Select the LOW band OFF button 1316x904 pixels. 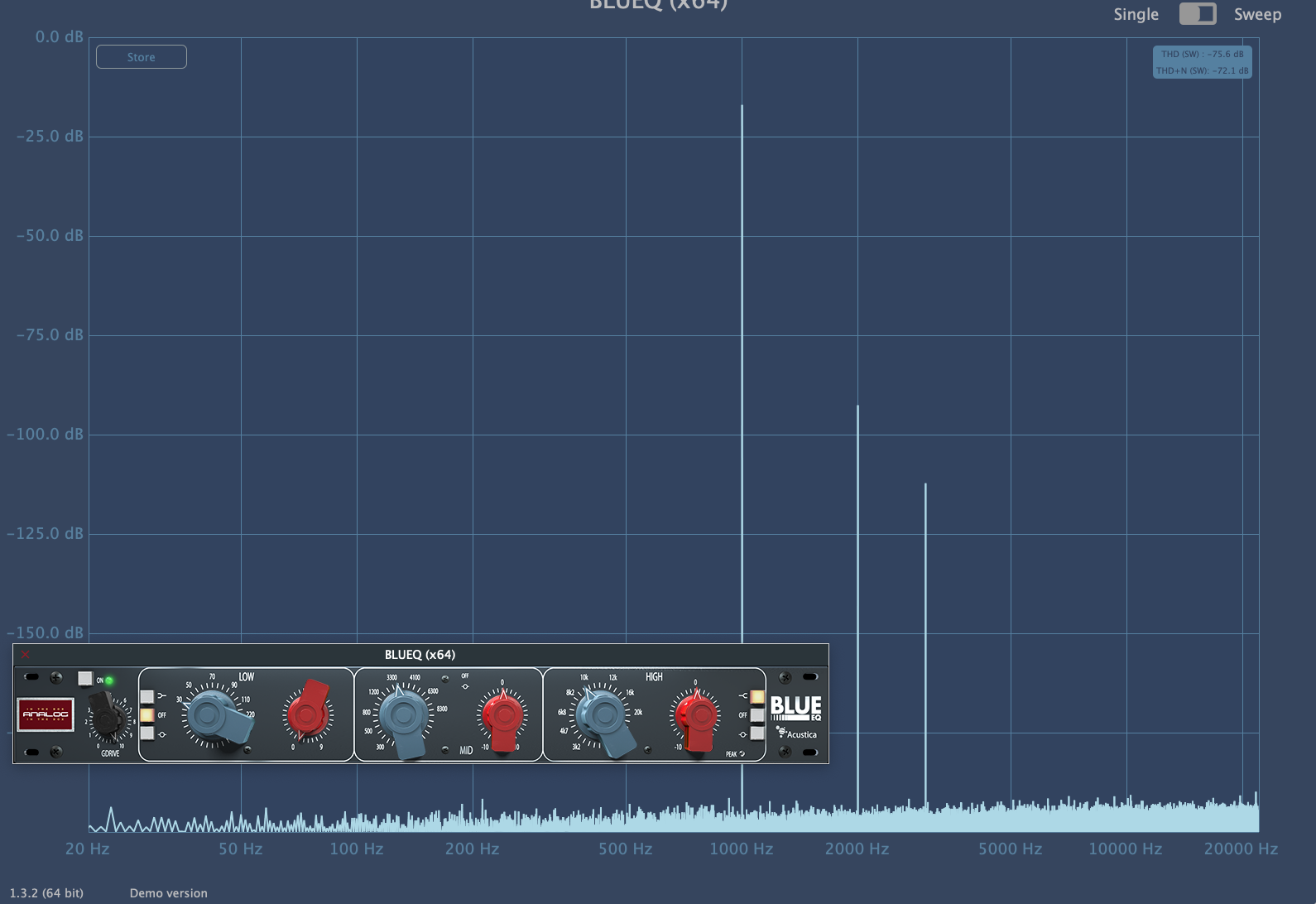point(147,714)
